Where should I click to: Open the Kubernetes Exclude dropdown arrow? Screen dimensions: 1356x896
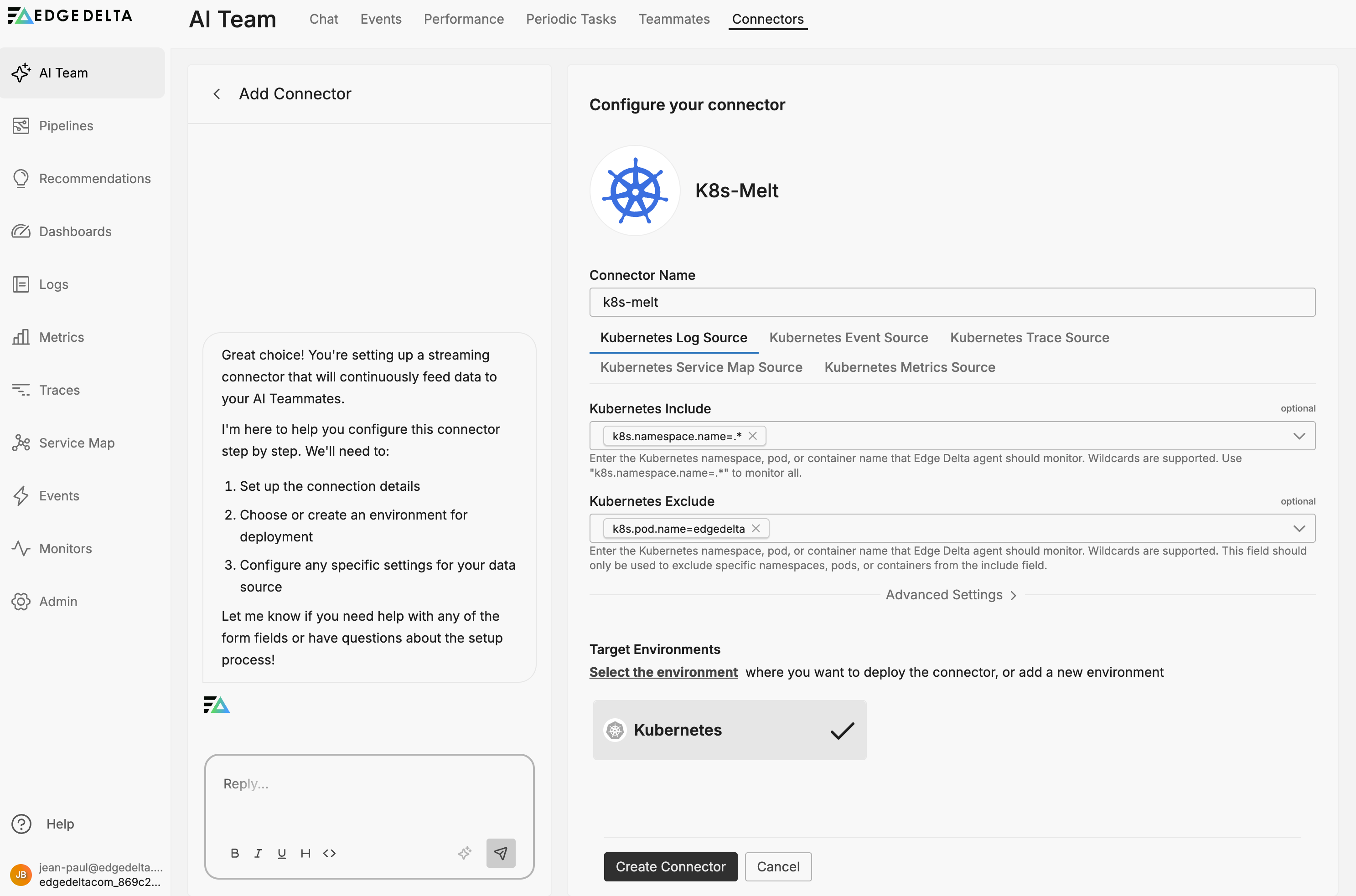pyautogui.click(x=1299, y=529)
